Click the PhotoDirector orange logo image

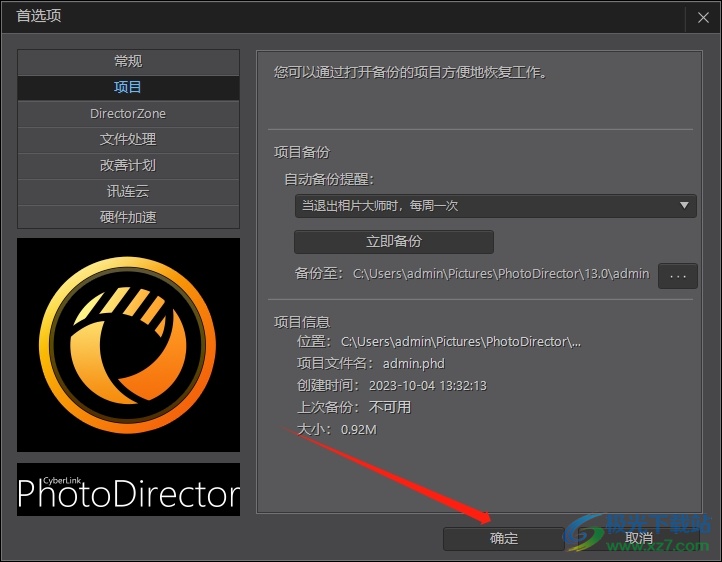coord(128,345)
